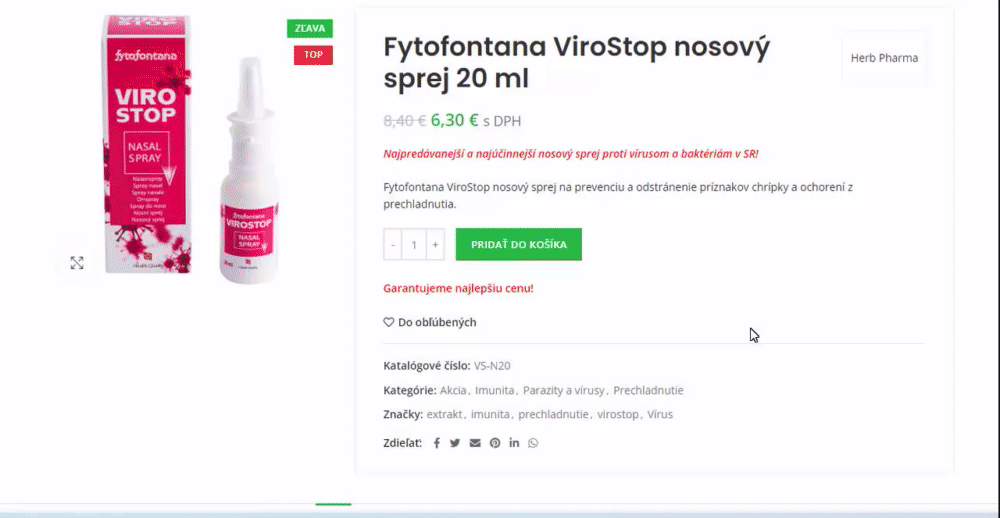
Task: Open the Imunita category link
Action: click(x=494, y=390)
